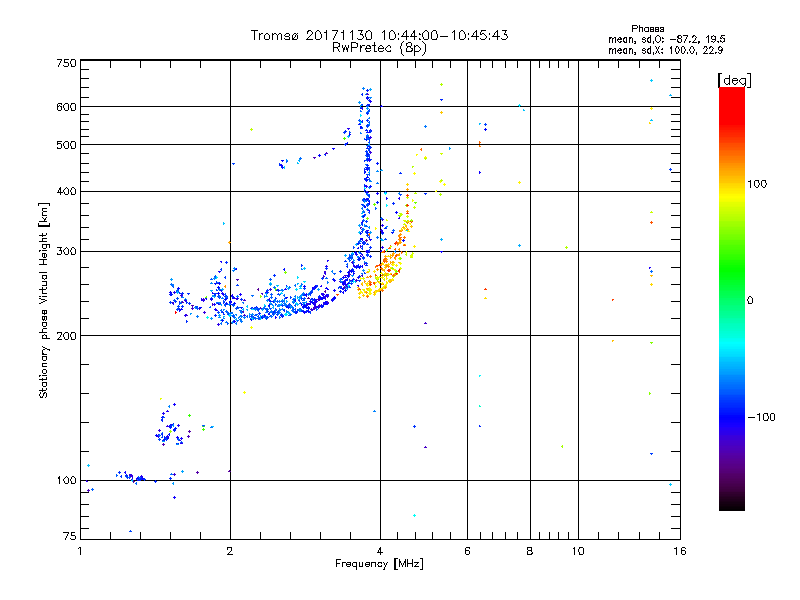Screen dimensions: 800x600
Task: Click the 'RwPretec (8p)' subtitle
Action: pos(379,48)
